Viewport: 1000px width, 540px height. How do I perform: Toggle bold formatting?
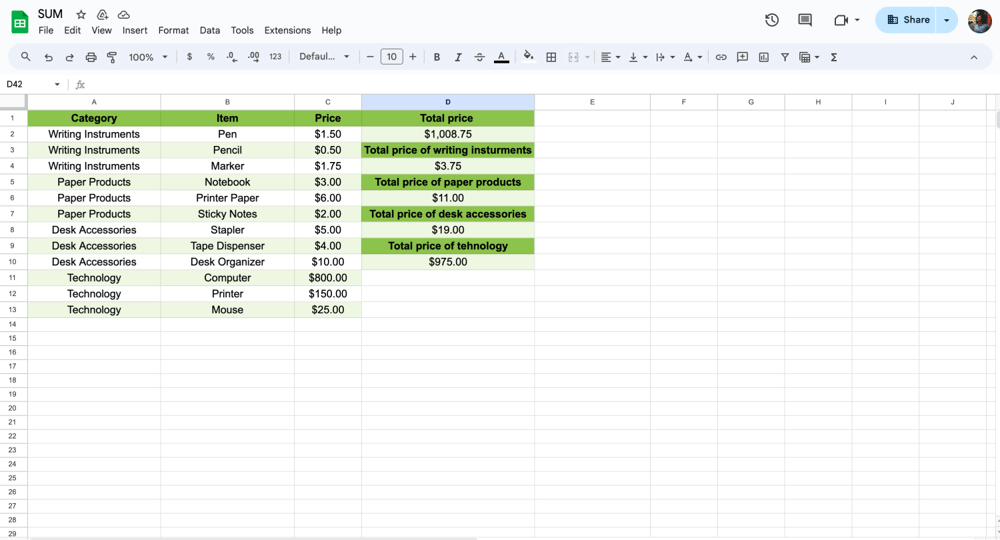tap(437, 57)
